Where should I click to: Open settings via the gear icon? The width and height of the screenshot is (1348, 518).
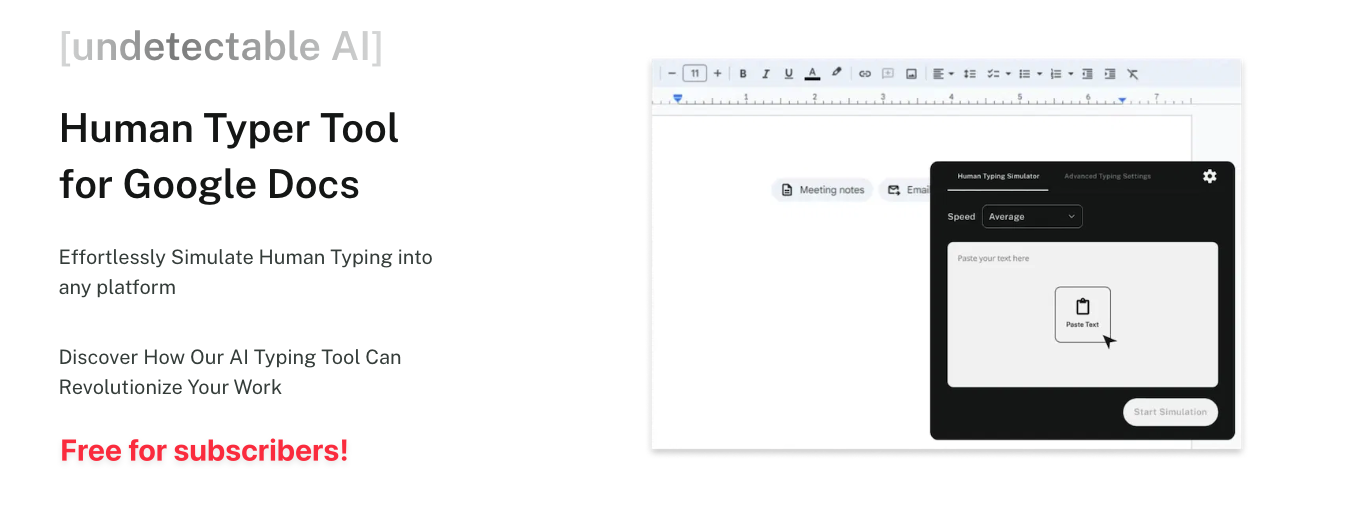1209,176
